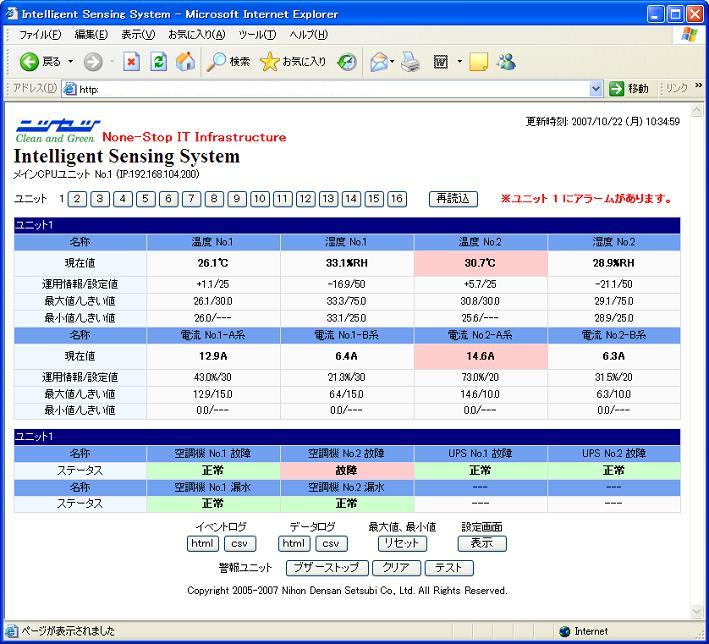
Task: Click the vertical scrollbar up arrow
Action: pos(696,110)
